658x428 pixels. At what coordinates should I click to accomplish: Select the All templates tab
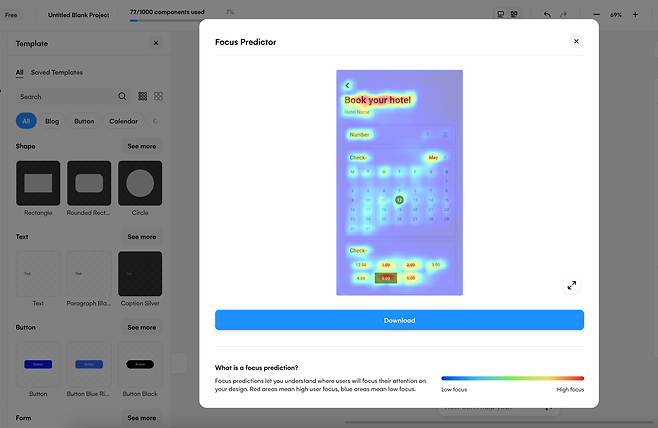(x=19, y=72)
